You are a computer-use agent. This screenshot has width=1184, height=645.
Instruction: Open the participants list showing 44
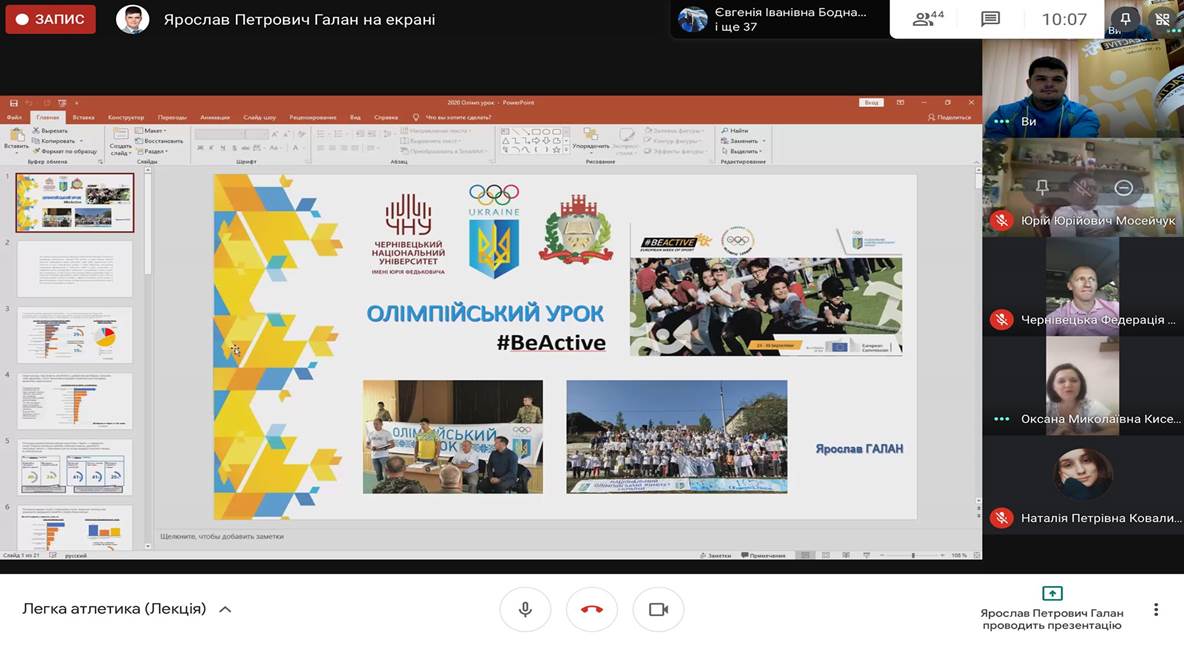(928, 19)
